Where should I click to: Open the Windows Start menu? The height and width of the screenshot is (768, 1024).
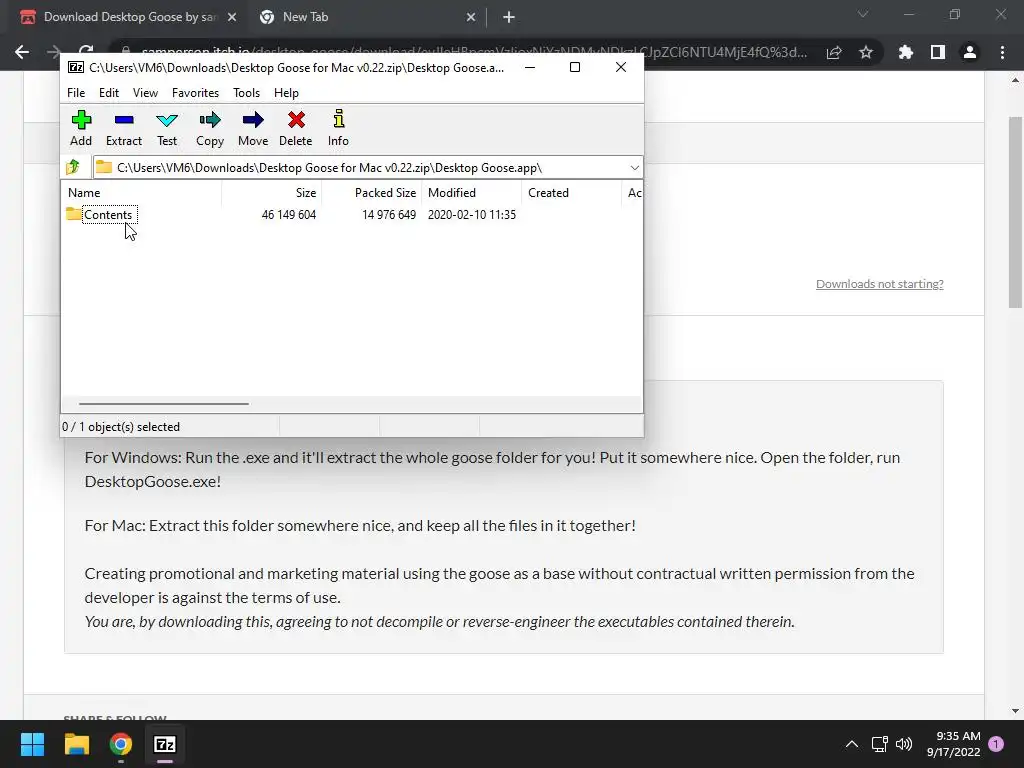point(32,744)
